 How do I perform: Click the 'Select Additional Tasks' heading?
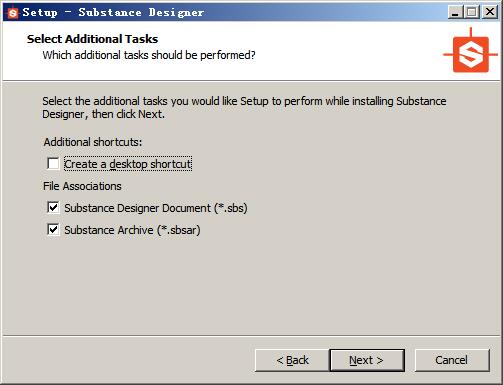click(92, 39)
